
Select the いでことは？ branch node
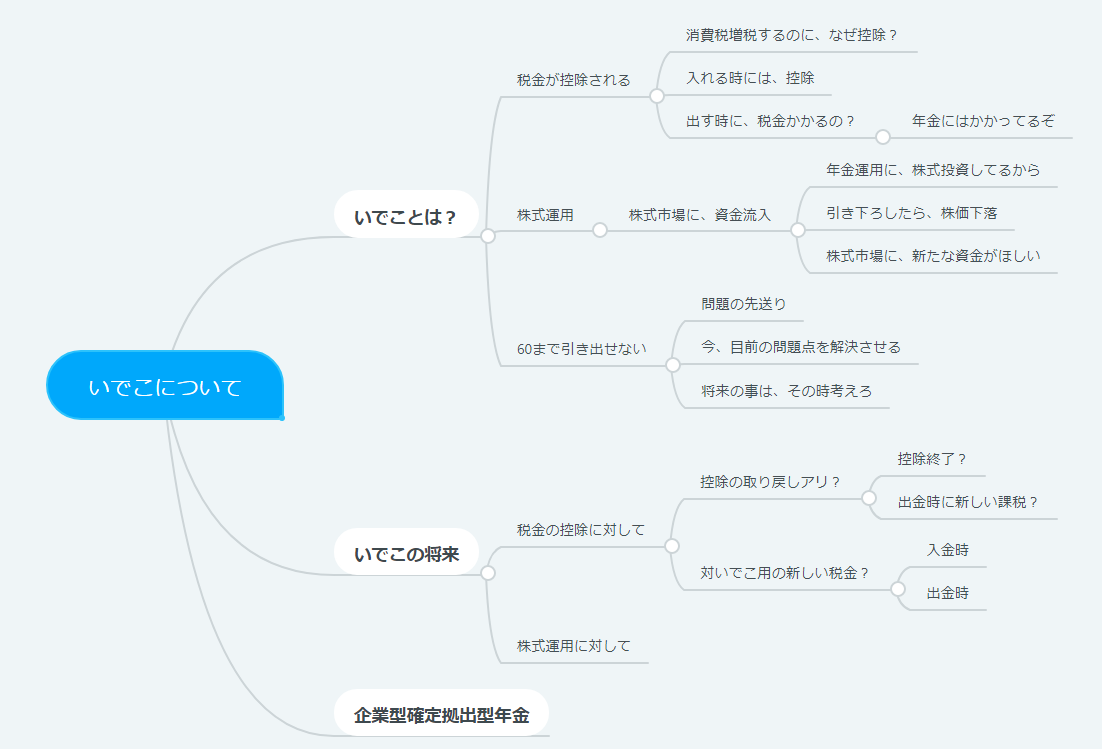pos(405,217)
